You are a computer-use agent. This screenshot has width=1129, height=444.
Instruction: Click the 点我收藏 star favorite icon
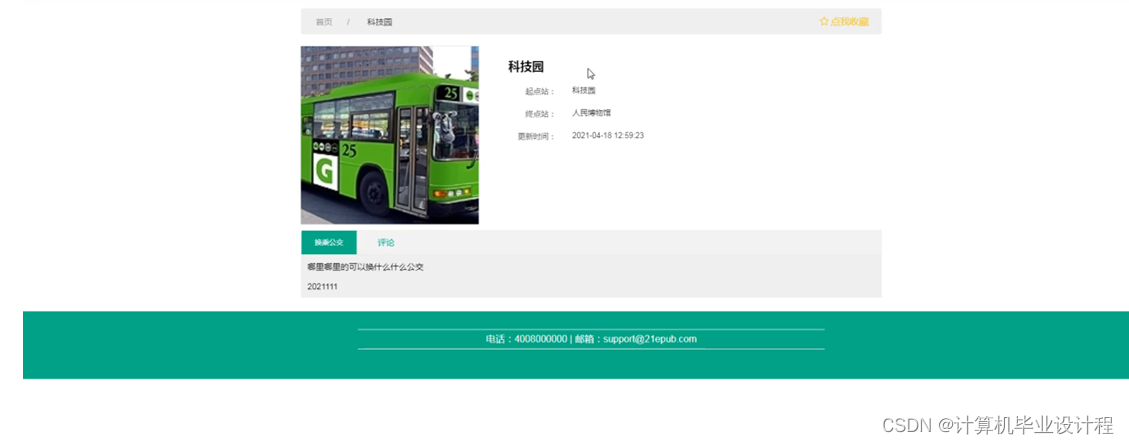pyautogui.click(x=824, y=22)
